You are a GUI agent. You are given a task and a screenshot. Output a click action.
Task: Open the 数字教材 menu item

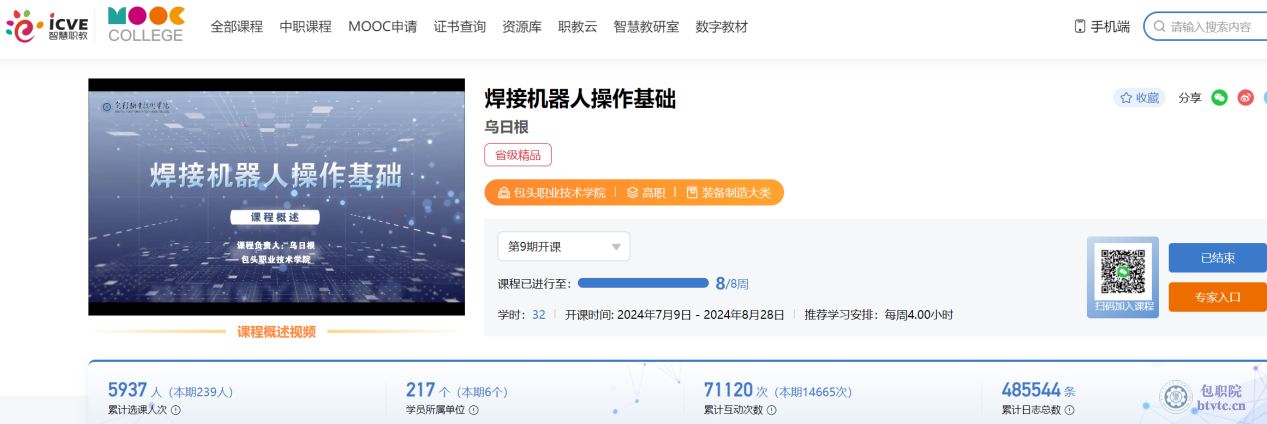click(721, 27)
